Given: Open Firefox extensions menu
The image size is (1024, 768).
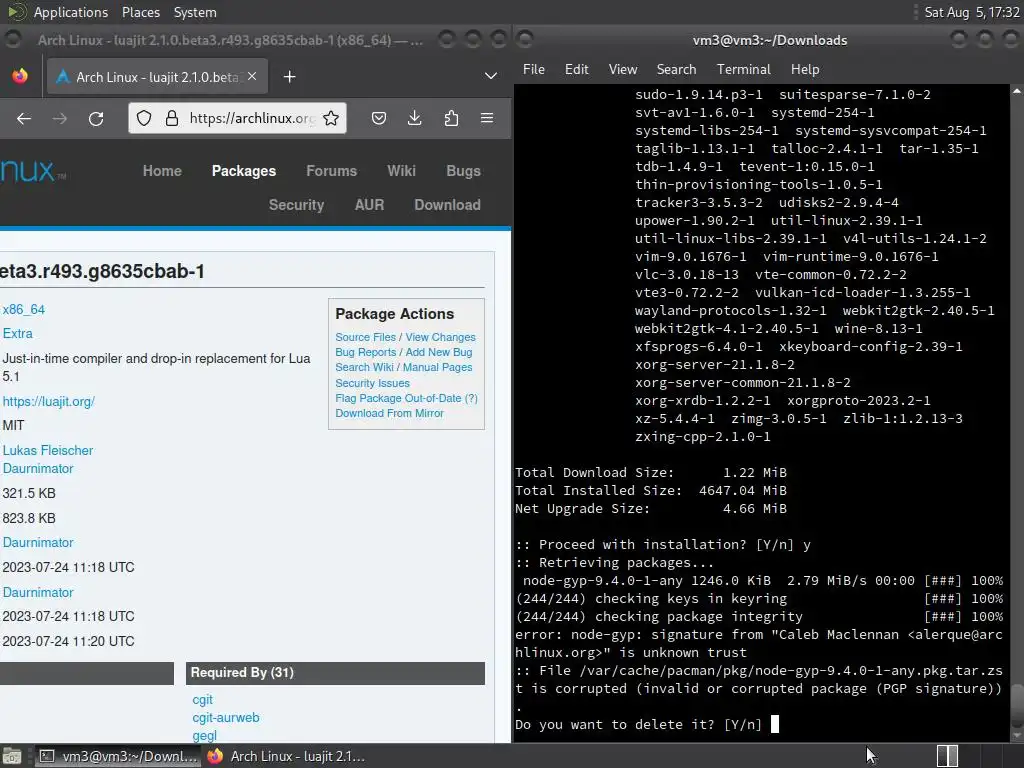Looking at the screenshot, I should 451,118.
